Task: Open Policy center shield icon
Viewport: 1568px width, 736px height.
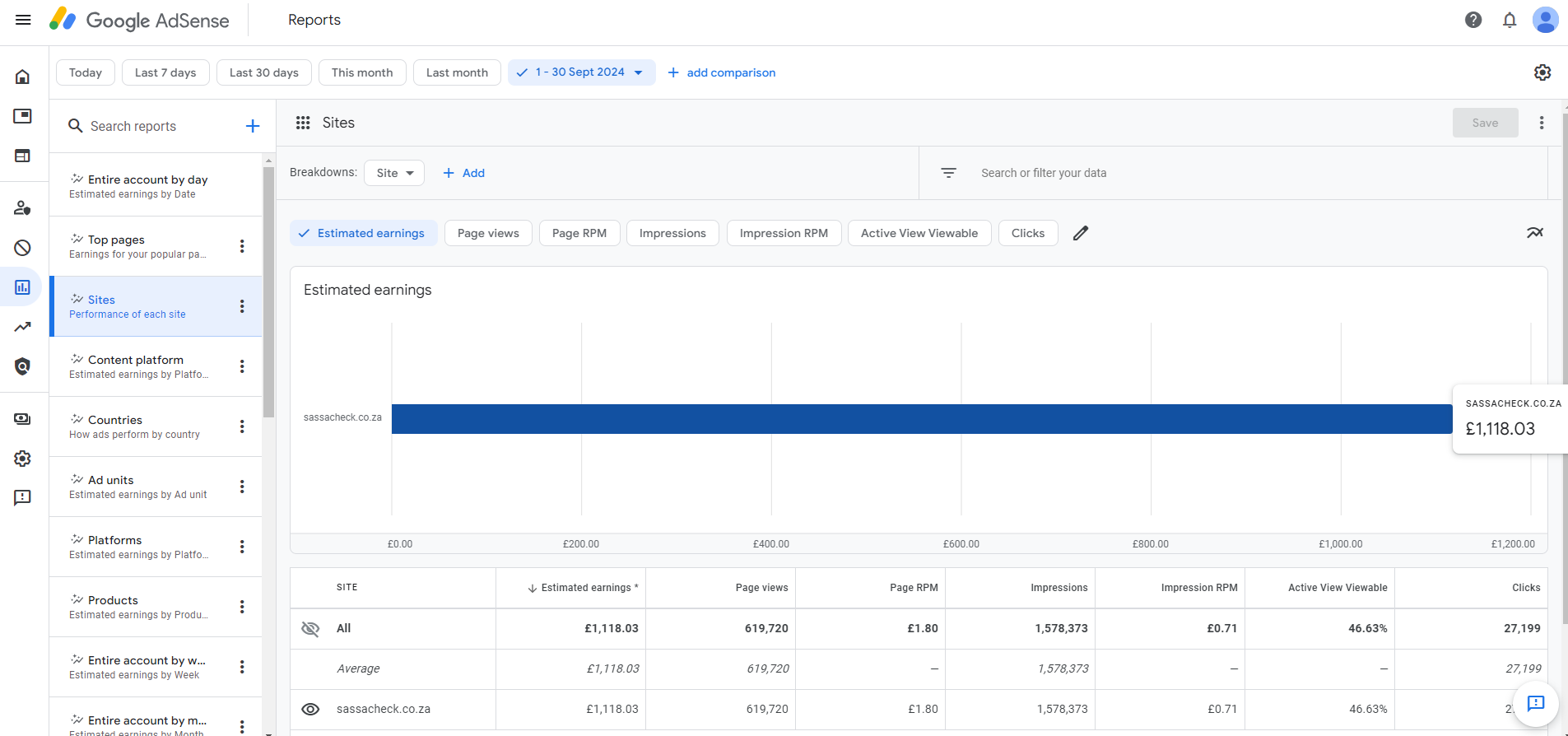Action: (x=22, y=366)
